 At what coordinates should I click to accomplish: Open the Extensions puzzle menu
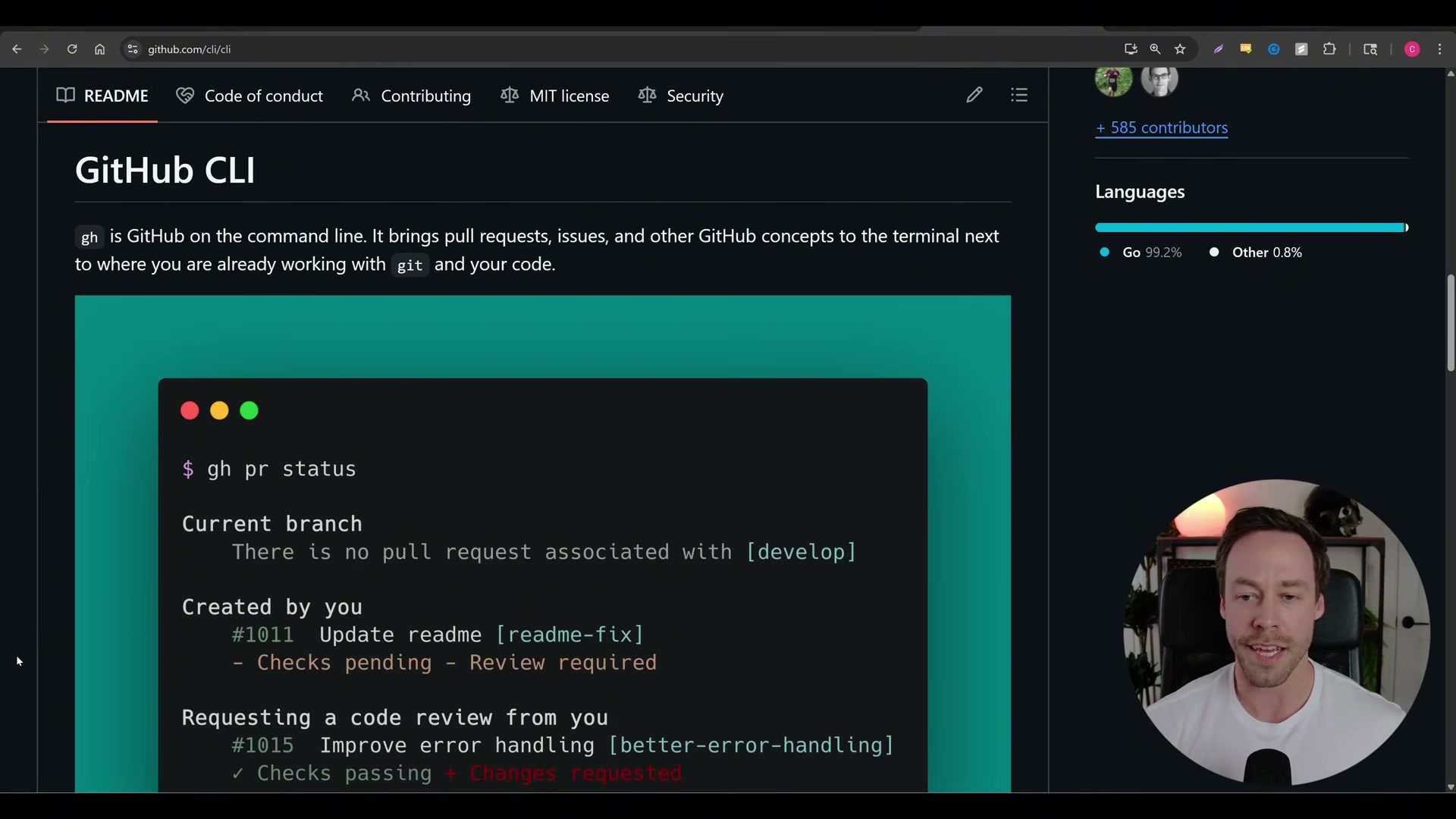click(x=1329, y=49)
